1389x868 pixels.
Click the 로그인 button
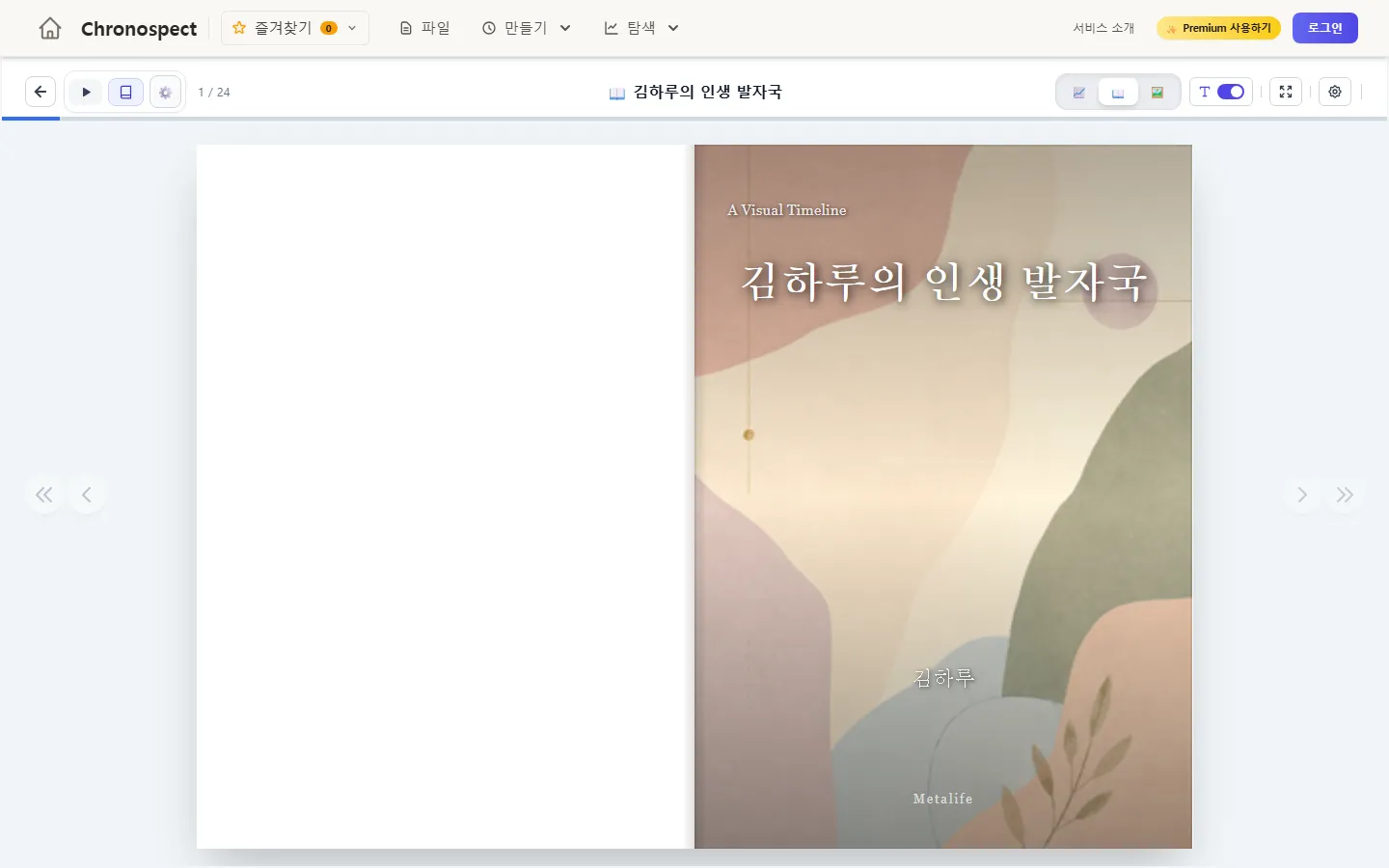(1325, 28)
